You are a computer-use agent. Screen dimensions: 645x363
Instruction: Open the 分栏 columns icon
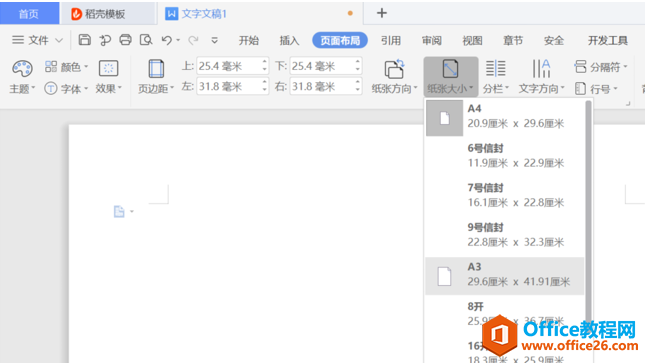(x=496, y=68)
